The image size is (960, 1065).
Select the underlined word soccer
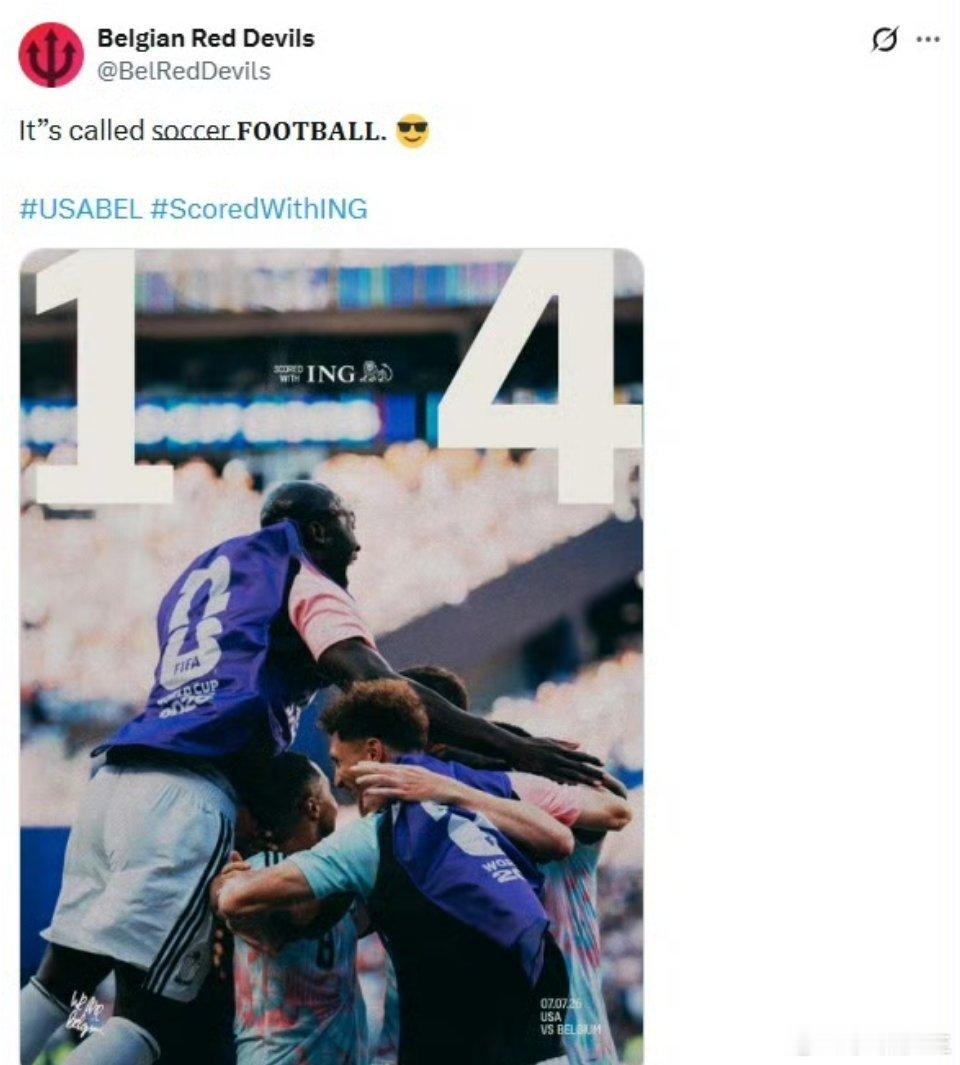(x=192, y=130)
